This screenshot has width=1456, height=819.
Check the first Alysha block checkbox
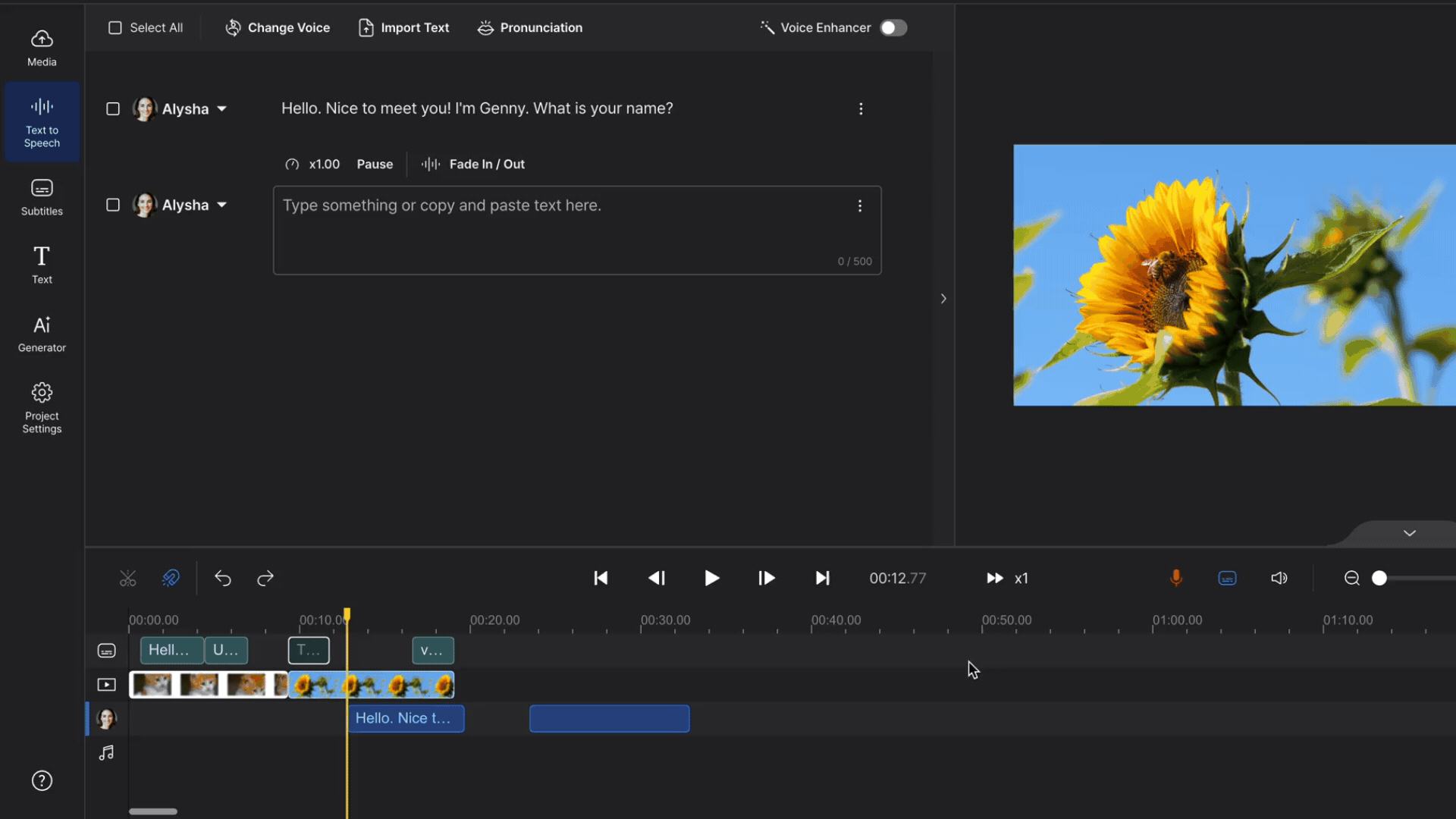click(x=113, y=108)
